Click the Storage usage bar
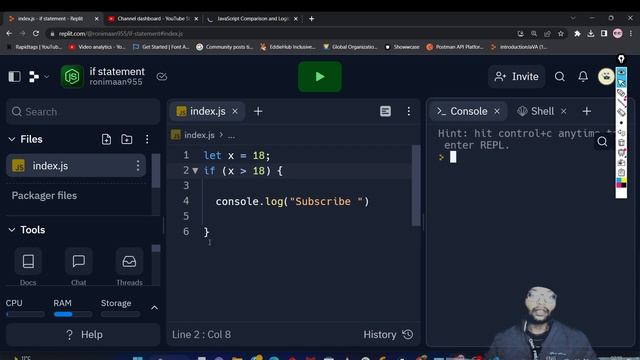The height and width of the screenshot is (360, 640). pos(120,314)
